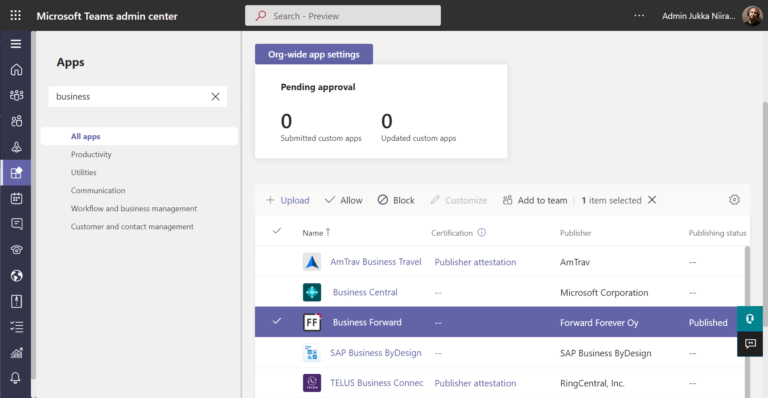The image size is (768, 398).
Task: Open Planning checklist icon in sidebar
Action: coord(16,327)
